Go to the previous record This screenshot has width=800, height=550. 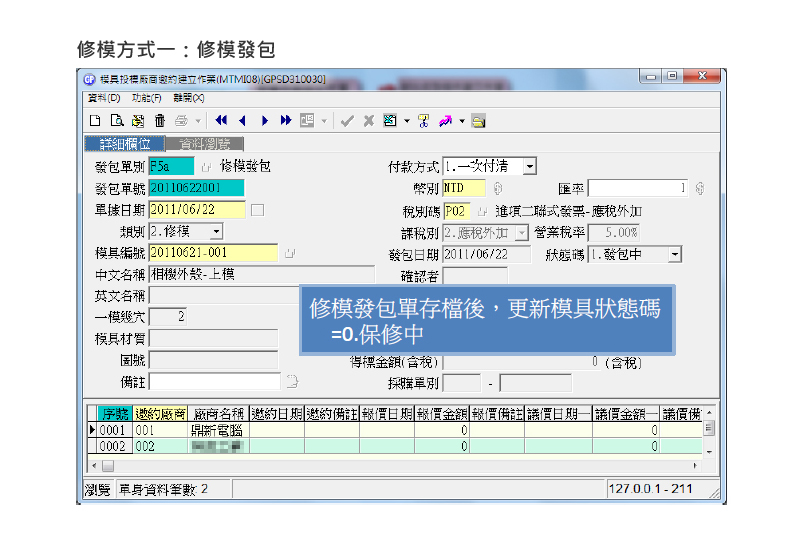[242, 121]
